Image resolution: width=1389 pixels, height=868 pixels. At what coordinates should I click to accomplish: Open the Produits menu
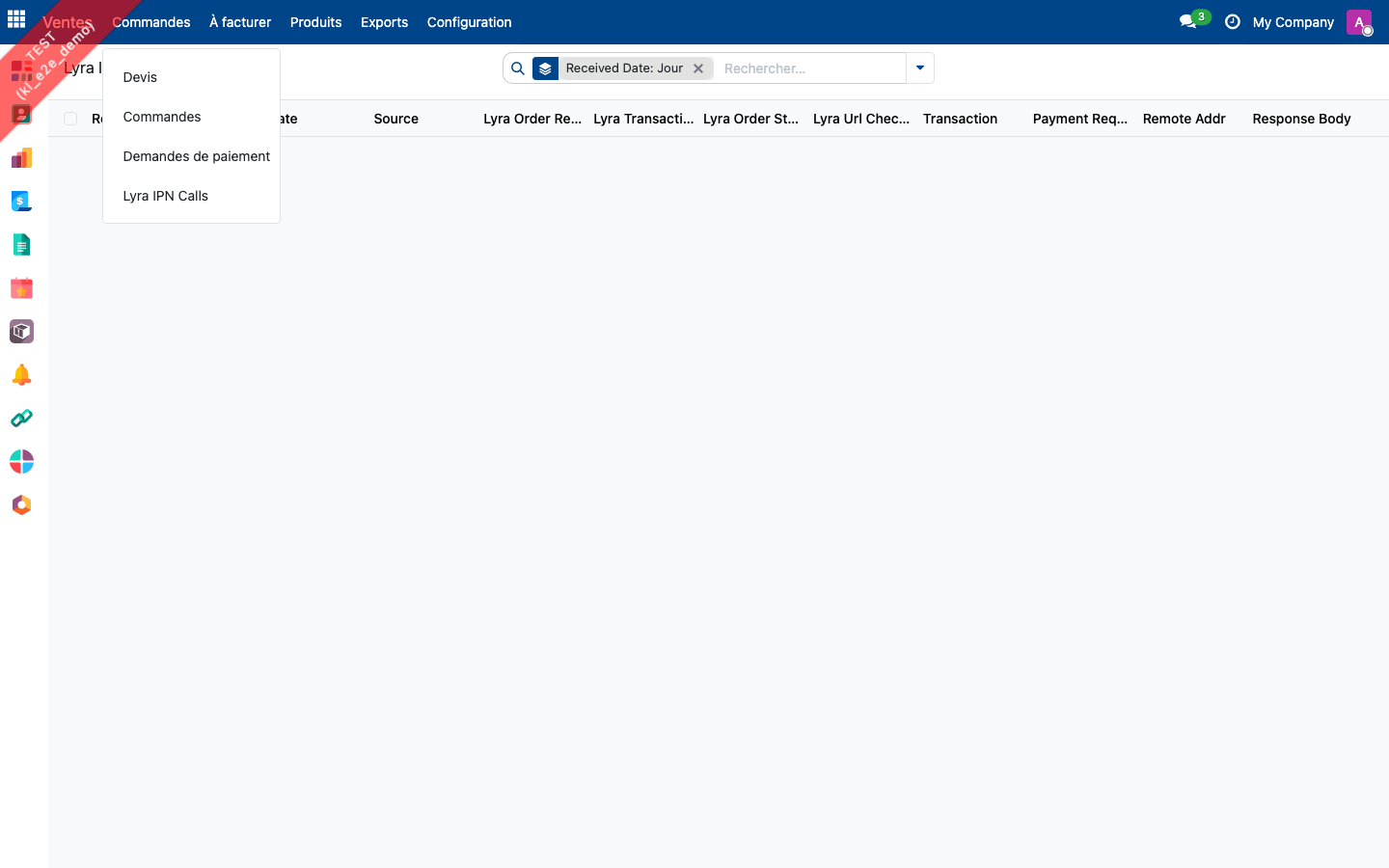coord(316,22)
